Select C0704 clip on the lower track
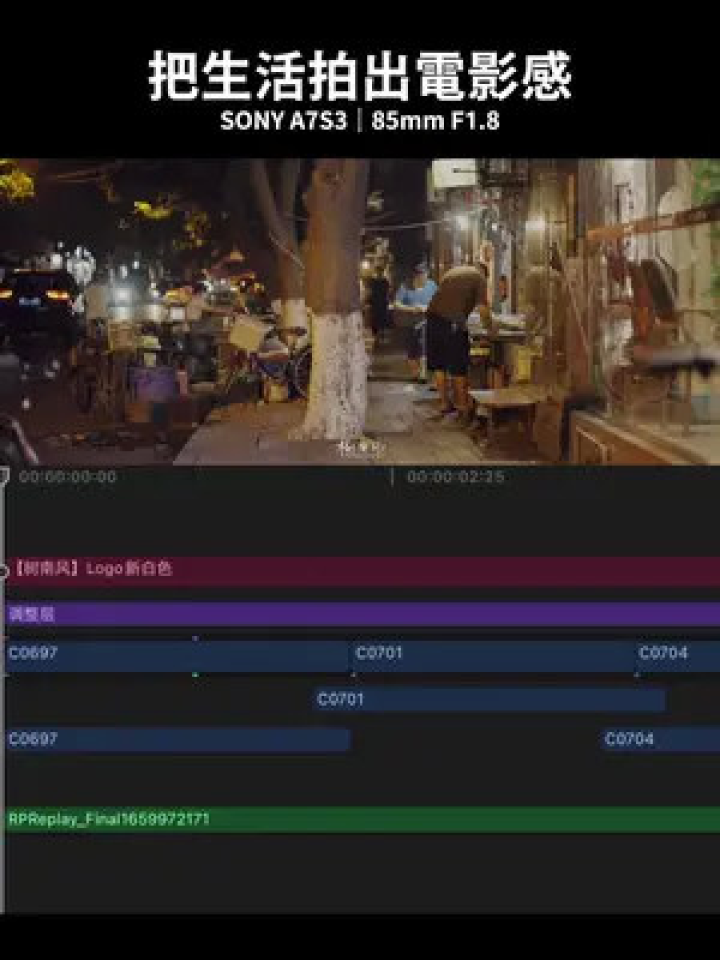Viewport: 720px width, 960px height. [x=661, y=740]
